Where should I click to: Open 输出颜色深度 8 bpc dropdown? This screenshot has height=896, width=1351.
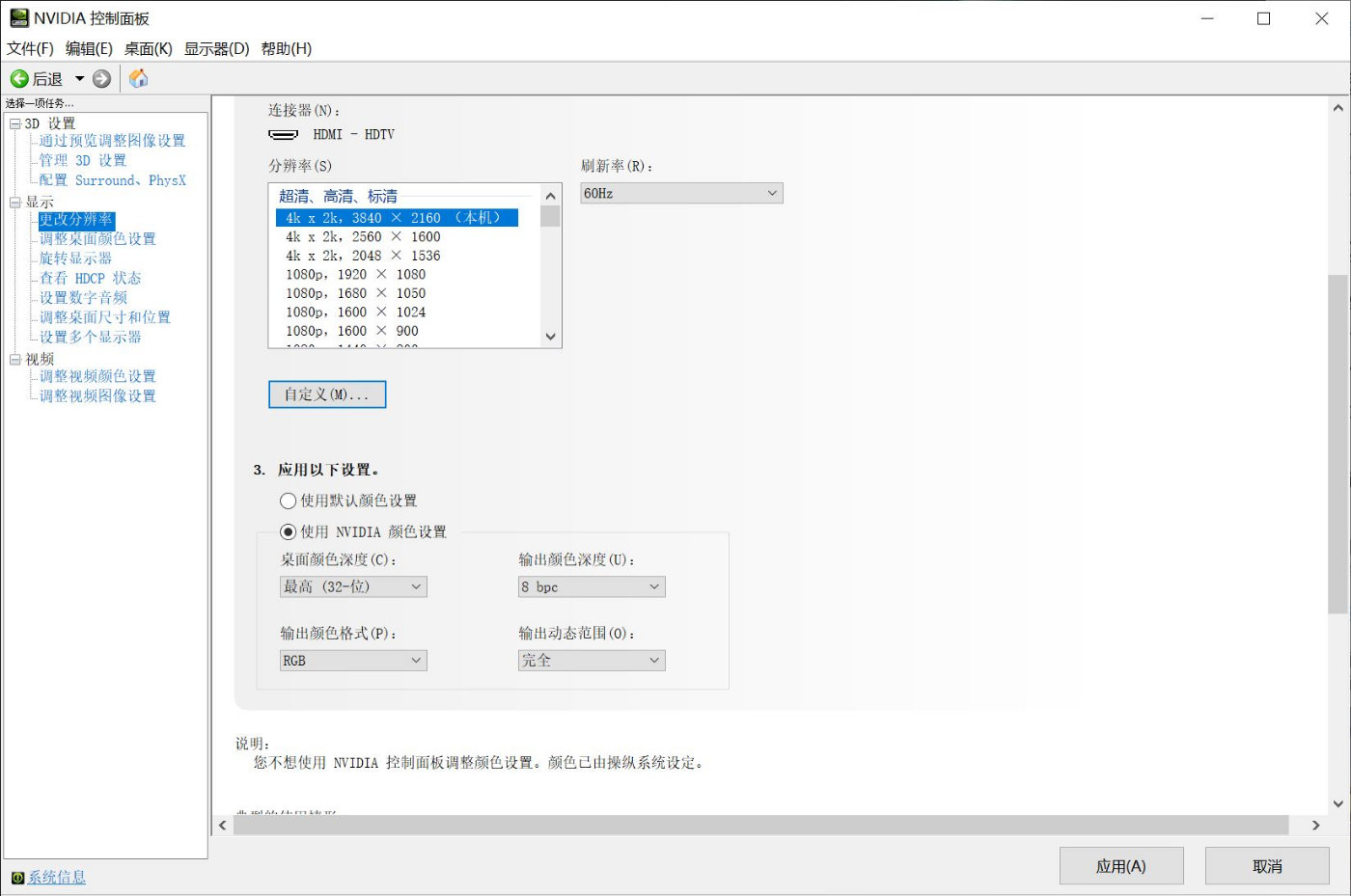592,586
